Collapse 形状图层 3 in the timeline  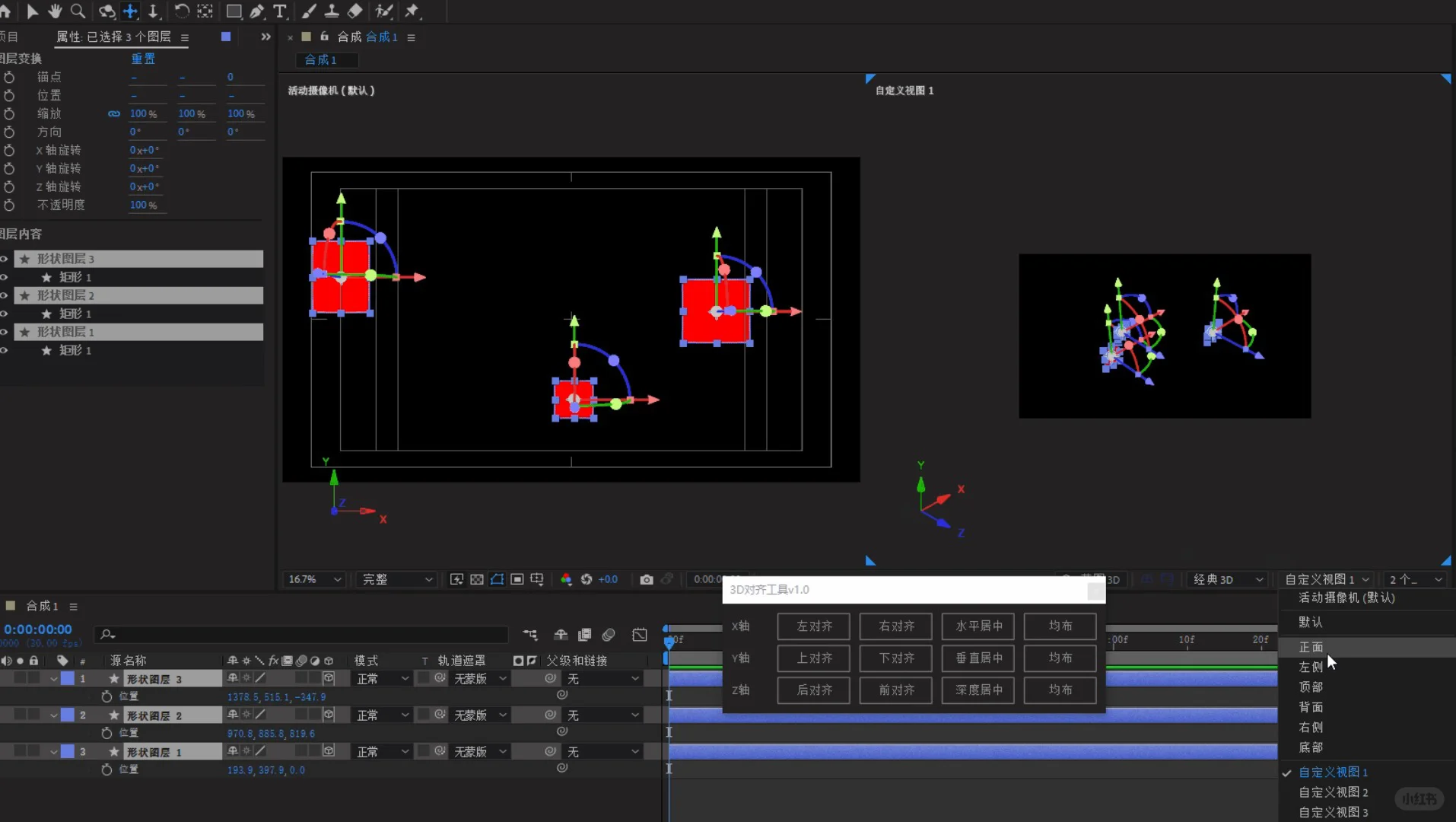tap(53, 678)
